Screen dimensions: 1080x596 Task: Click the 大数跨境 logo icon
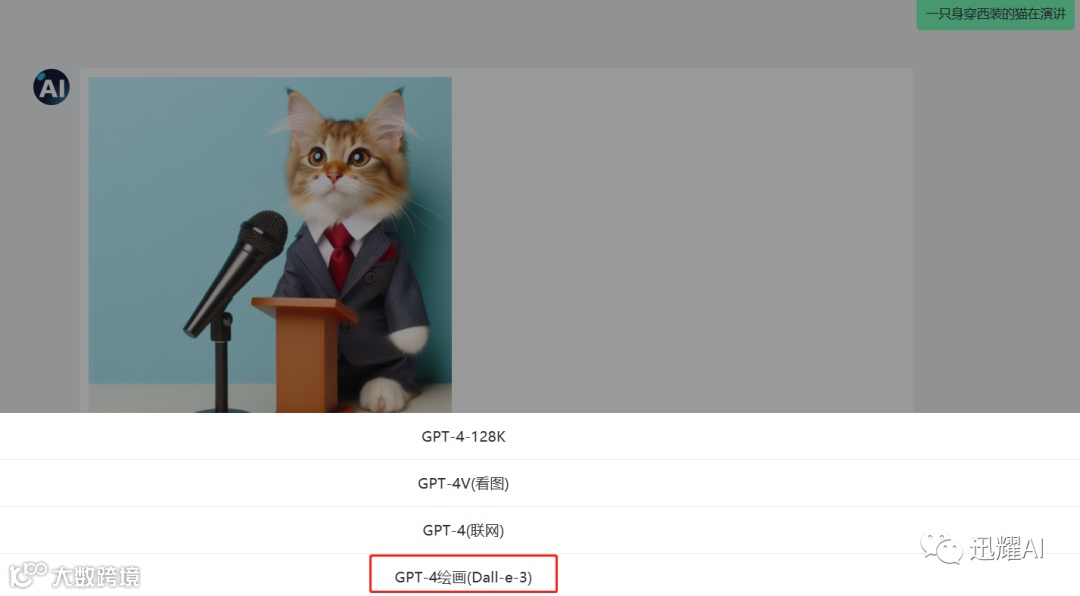(28, 575)
